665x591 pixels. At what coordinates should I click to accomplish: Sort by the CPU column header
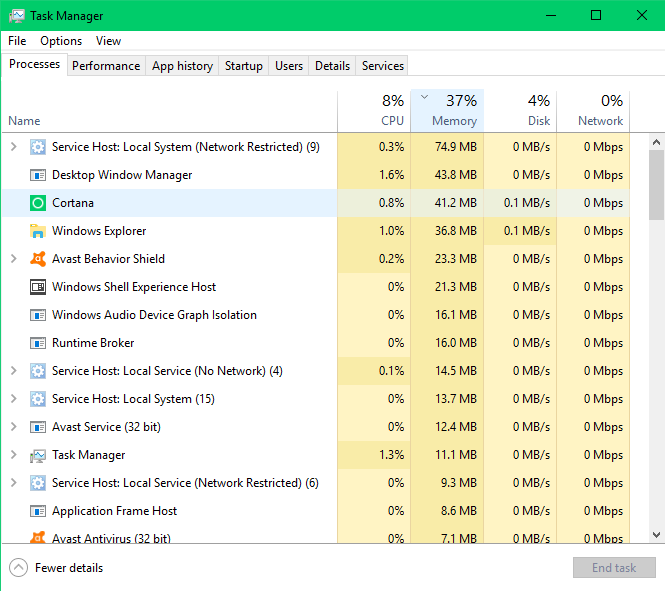click(374, 111)
